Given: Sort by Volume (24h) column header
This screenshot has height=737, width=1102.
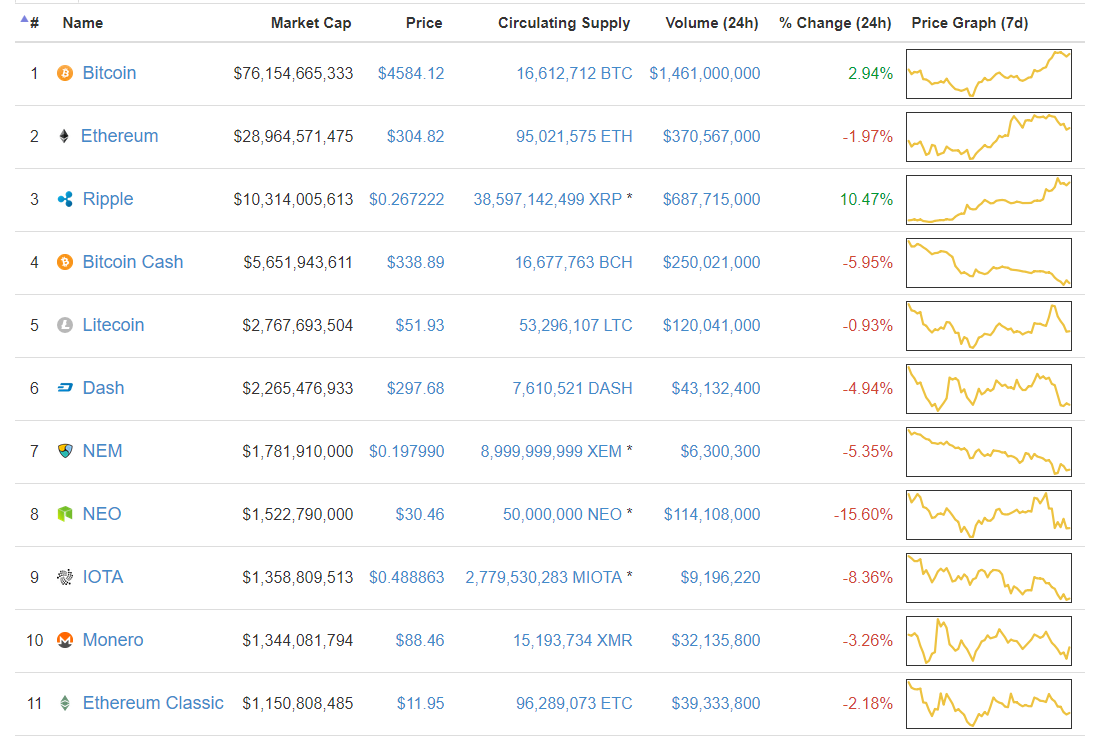Looking at the screenshot, I should [x=712, y=22].
